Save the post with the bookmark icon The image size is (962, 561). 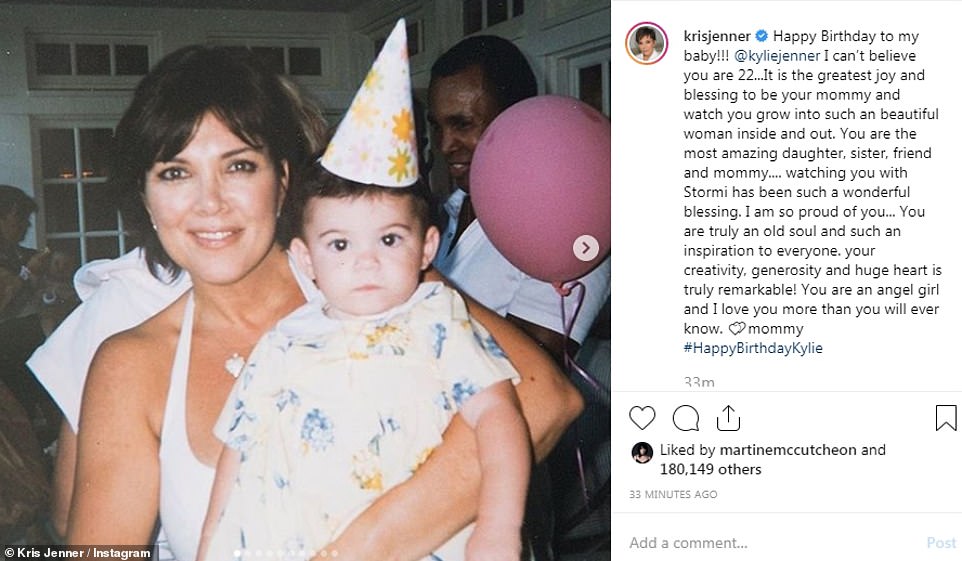pyautogui.click(x=945, y=418)
